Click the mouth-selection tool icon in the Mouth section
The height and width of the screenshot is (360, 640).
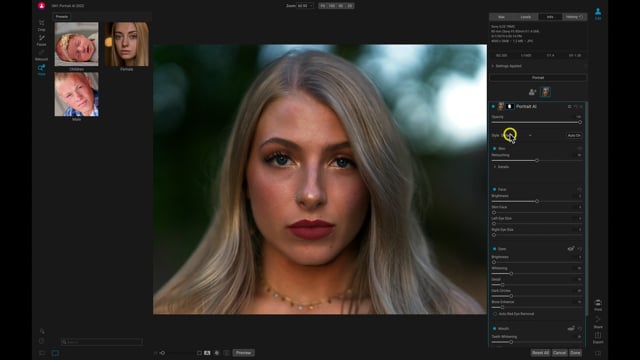click(x=571, y=328)
